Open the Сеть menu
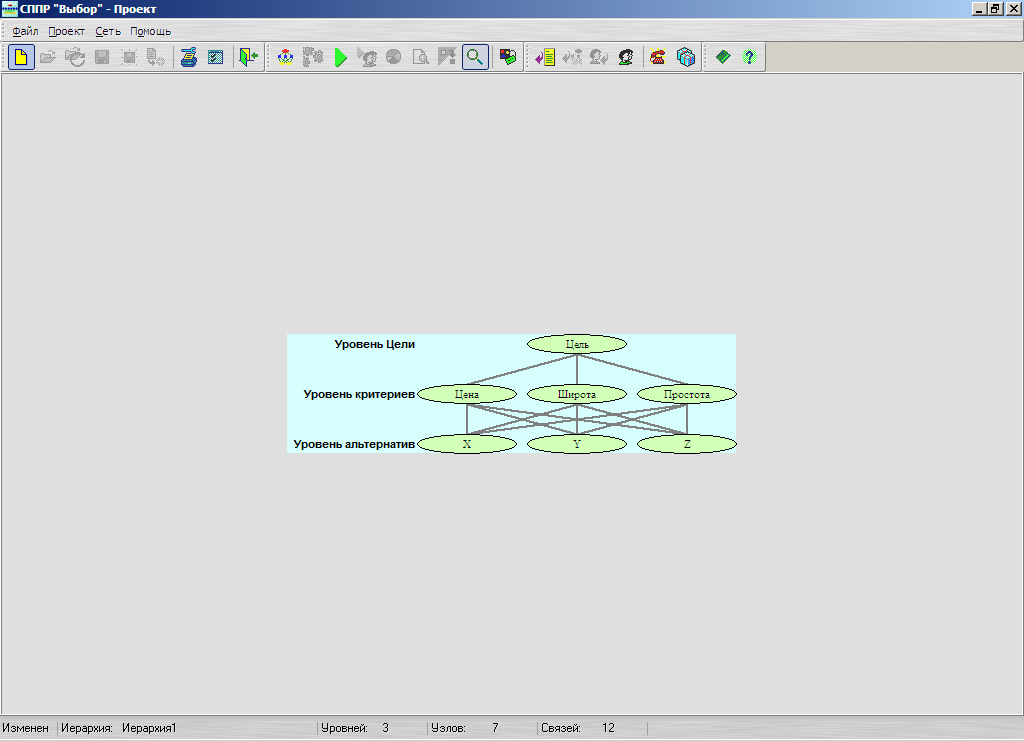 [108, 31]
